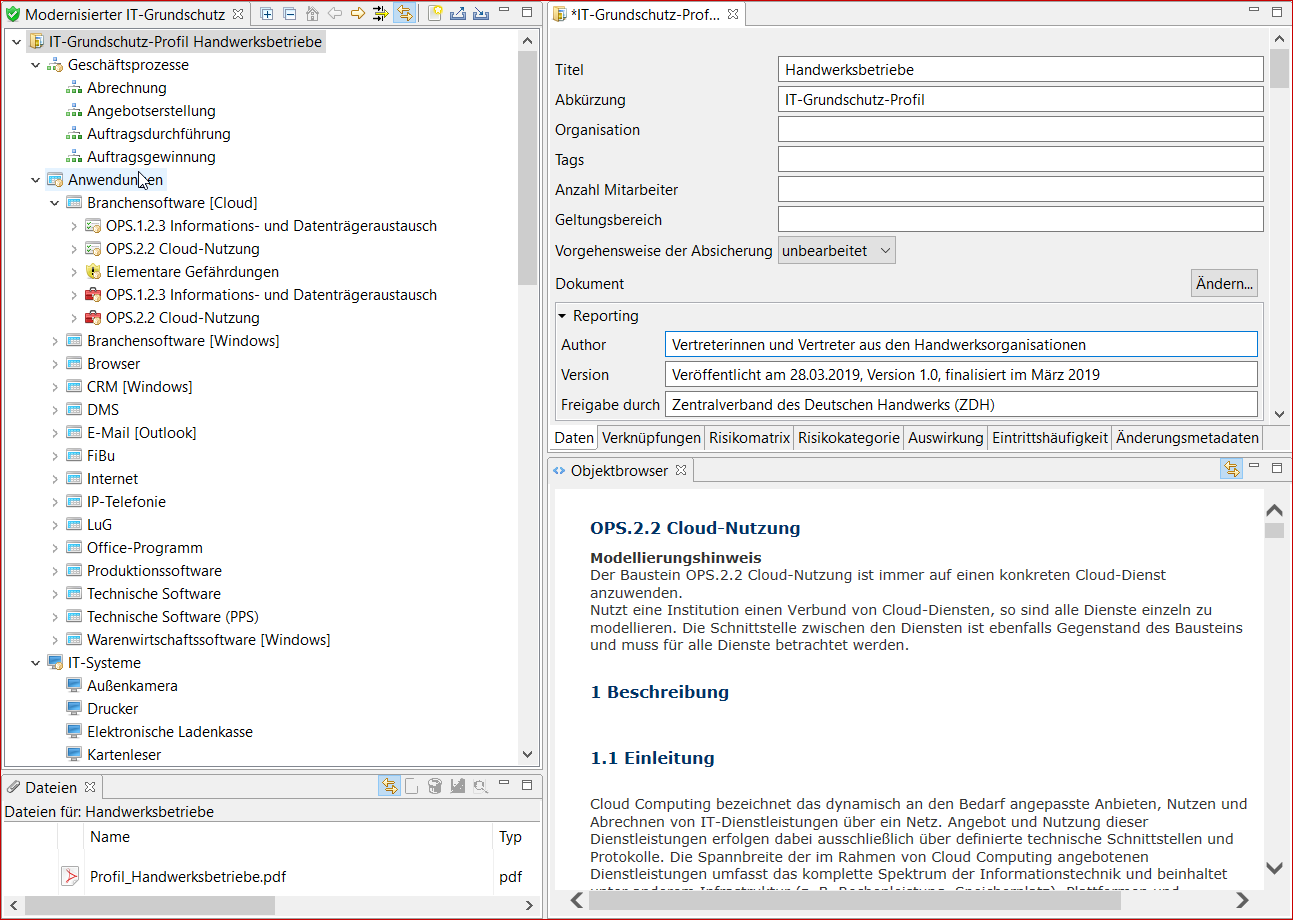
Task: Click the export icon in the Grundschutz toolbar
Action: point(458,14)
